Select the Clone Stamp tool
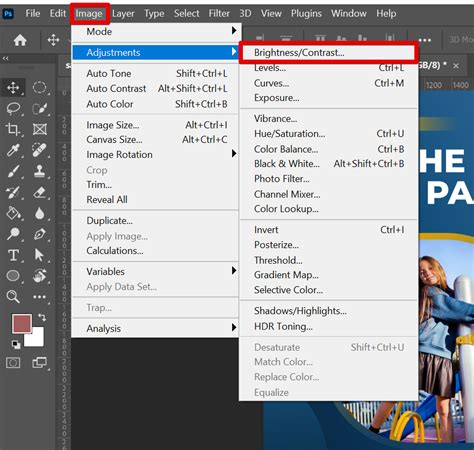This screenshot has width=474, height=450. (39, 171)
